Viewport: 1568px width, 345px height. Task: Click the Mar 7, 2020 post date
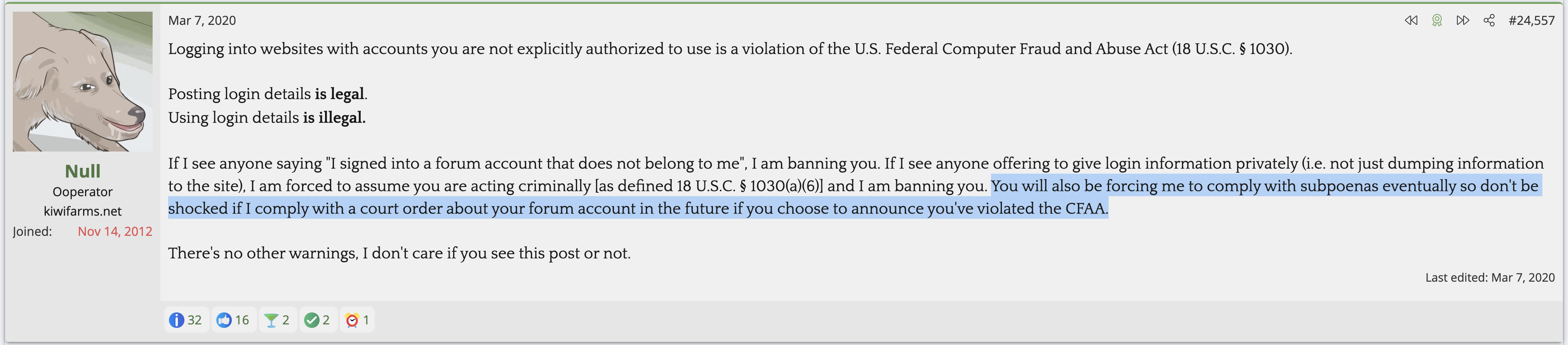tap(202, 21)
